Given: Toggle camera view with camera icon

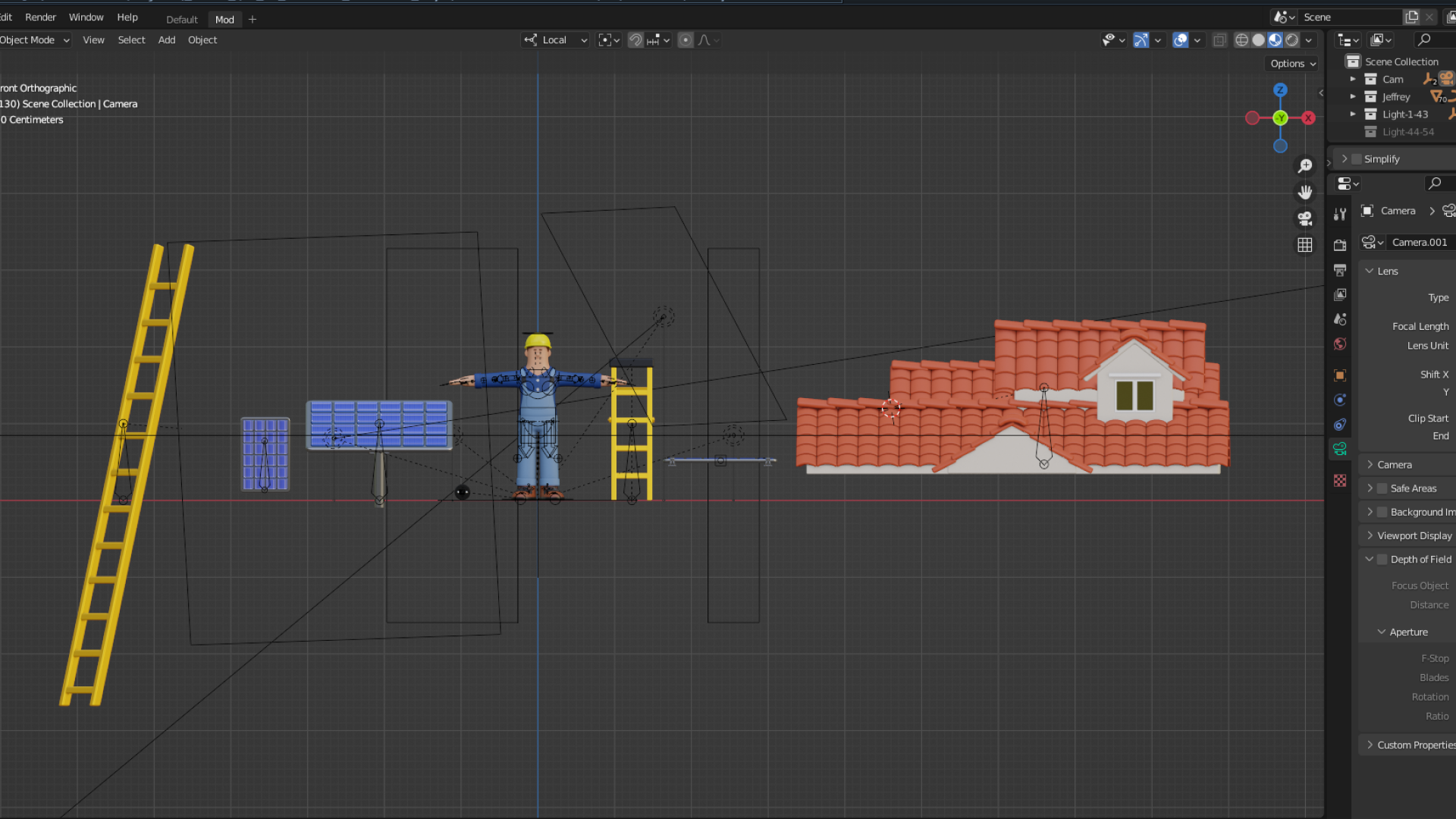Looking at the screenshot, I should pyautogui.click(x=1305, y=219).
